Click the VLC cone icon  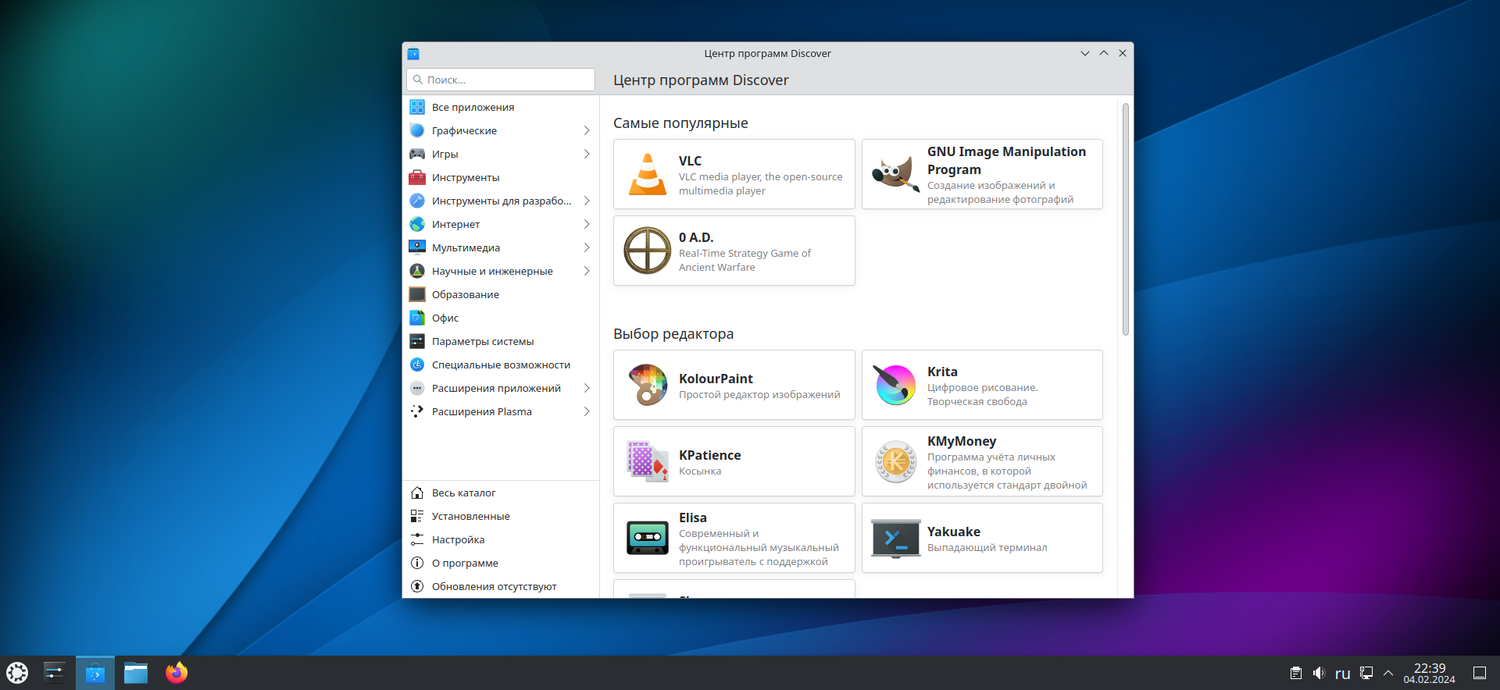coord(647,174)
